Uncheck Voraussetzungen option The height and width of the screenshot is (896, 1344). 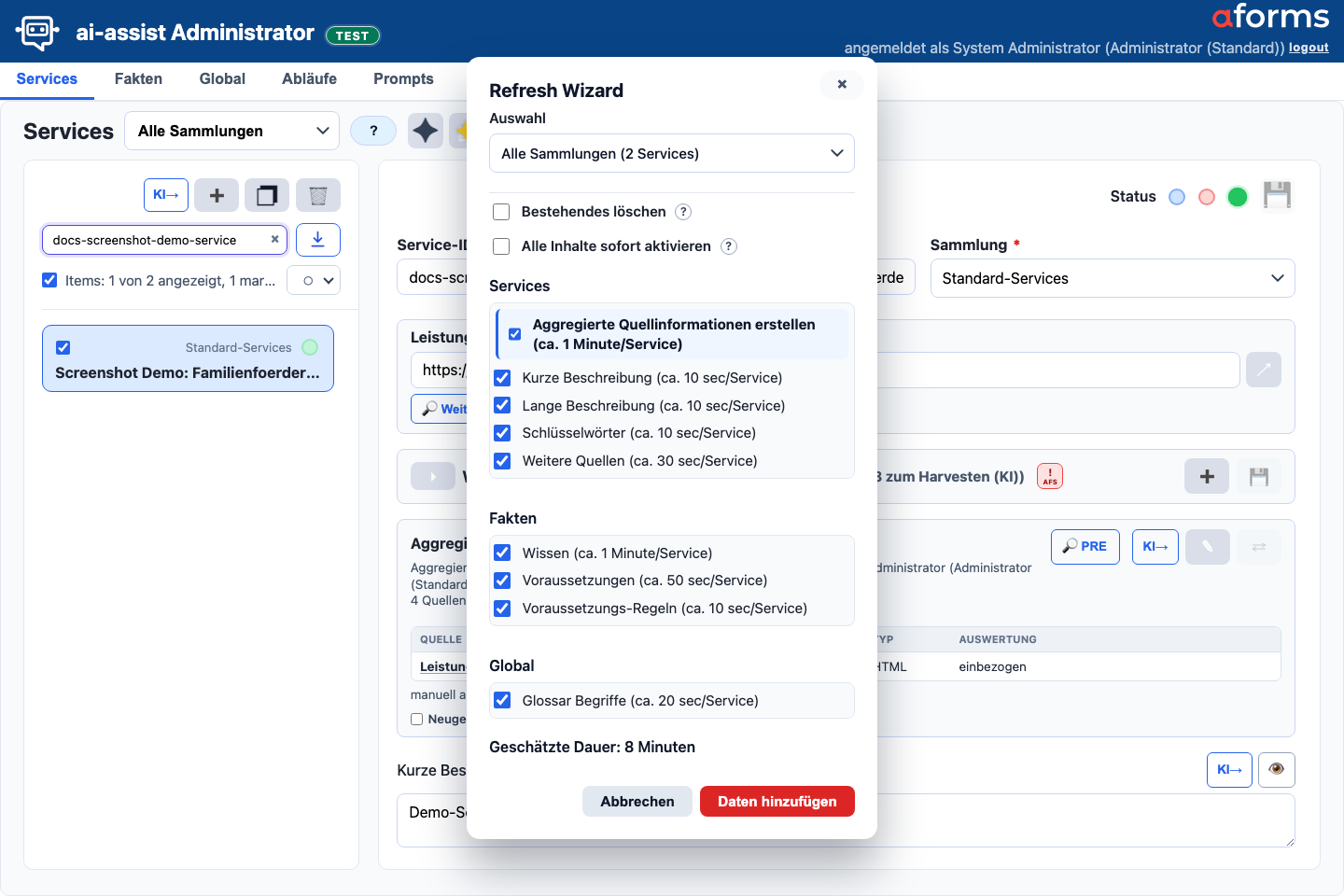502,581
